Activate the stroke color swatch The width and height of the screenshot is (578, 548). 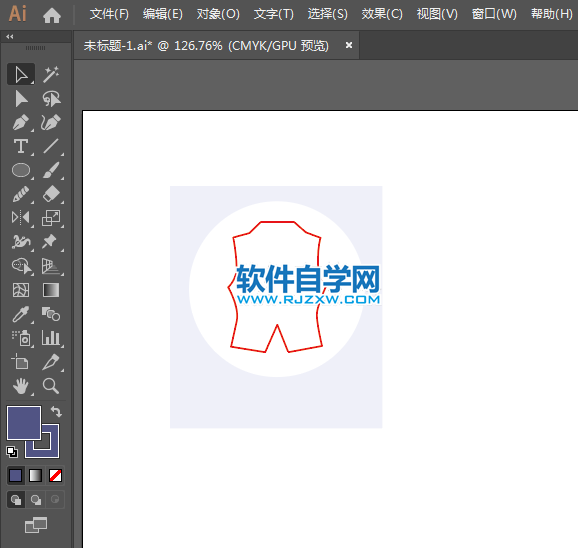pos(51,450)
